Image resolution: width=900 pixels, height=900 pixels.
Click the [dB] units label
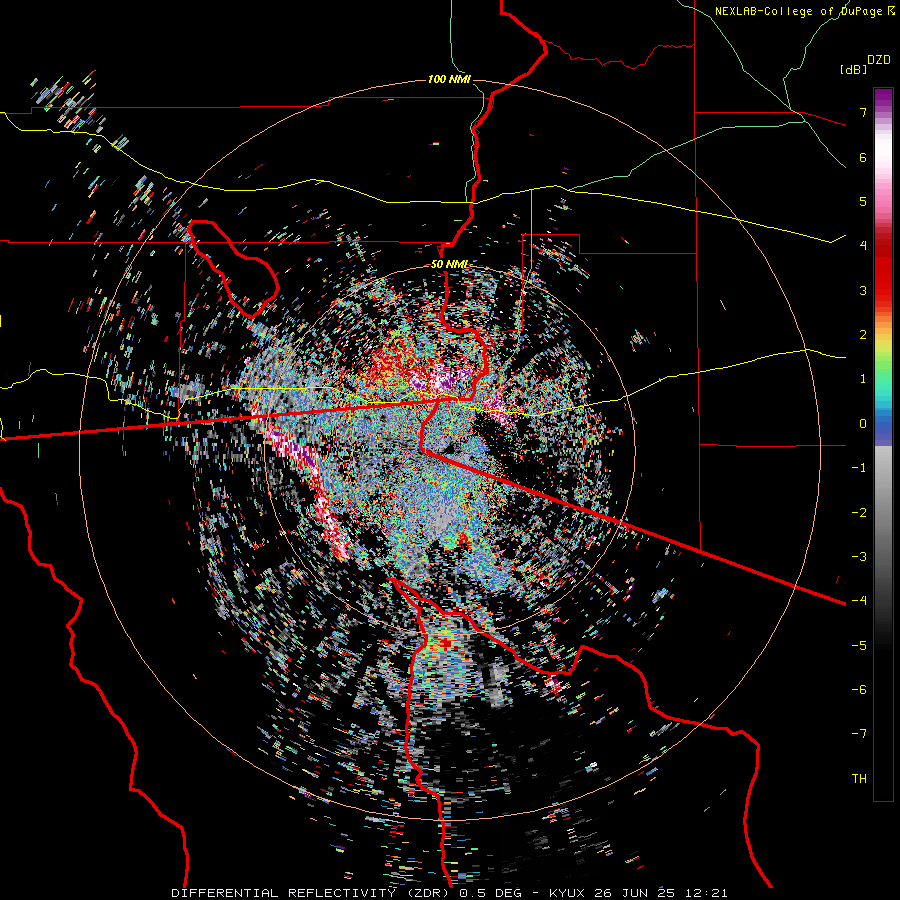pyautogui.click(x=854, y=69)
